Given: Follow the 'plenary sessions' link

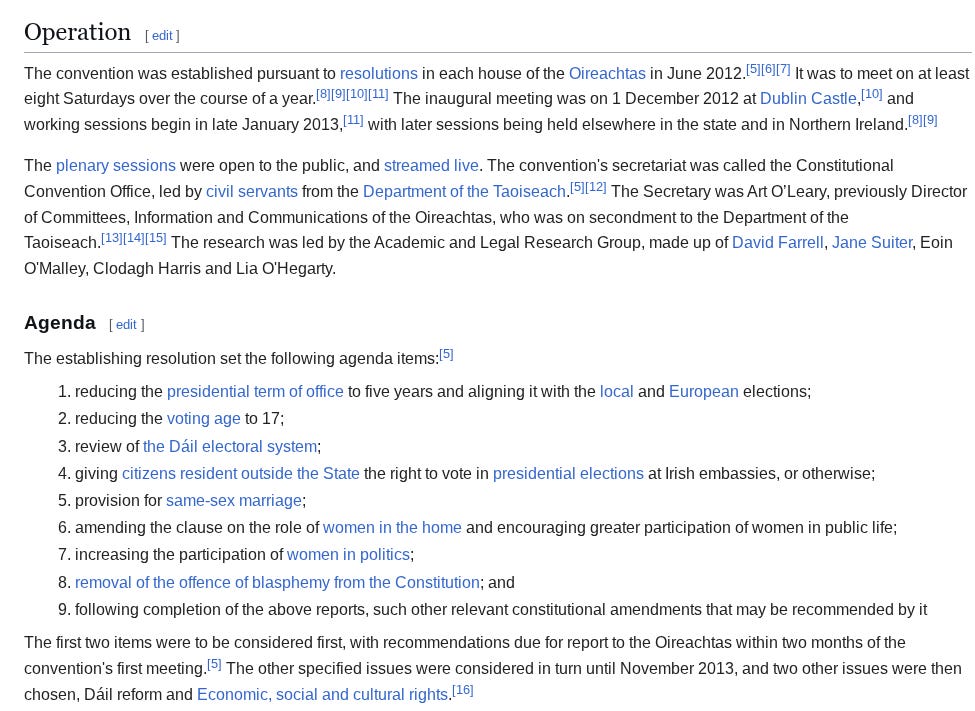Looking at the screenshot, I should (x=116, y=165).
